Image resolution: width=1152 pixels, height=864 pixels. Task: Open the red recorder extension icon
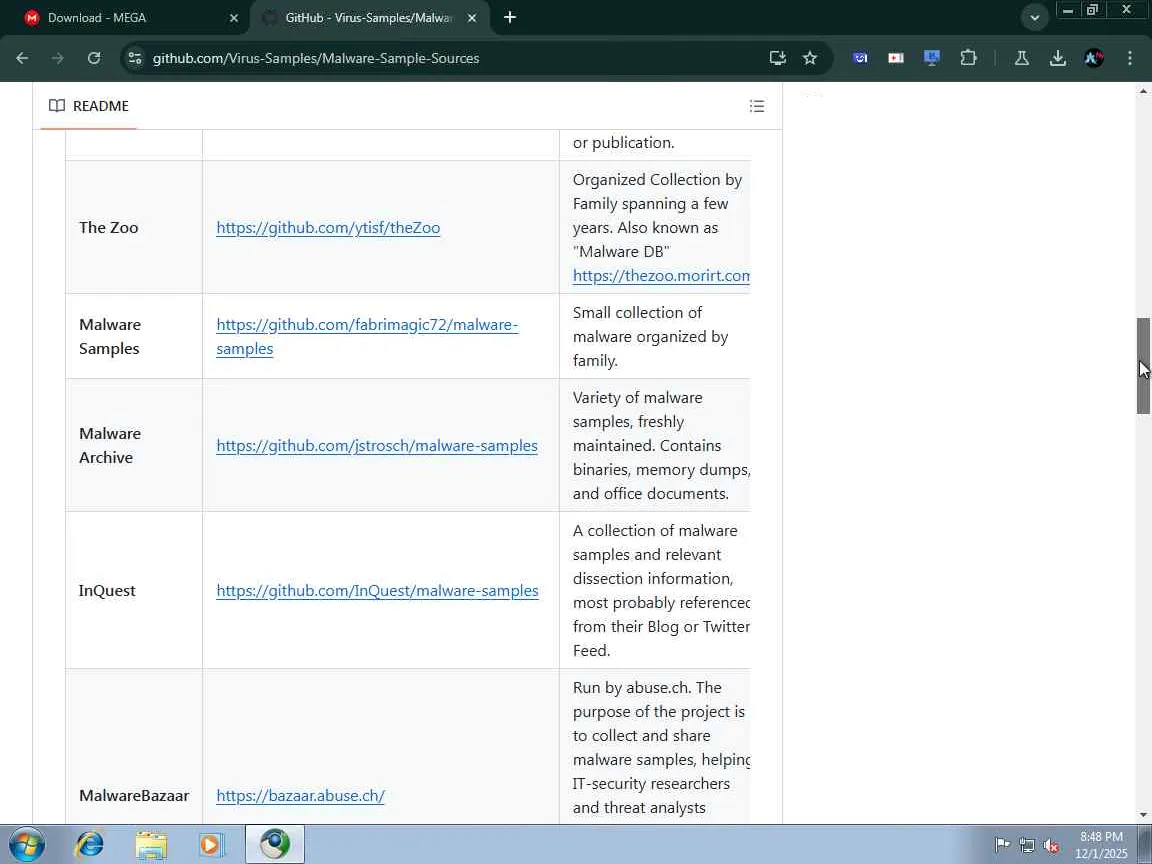click(896, 58)
